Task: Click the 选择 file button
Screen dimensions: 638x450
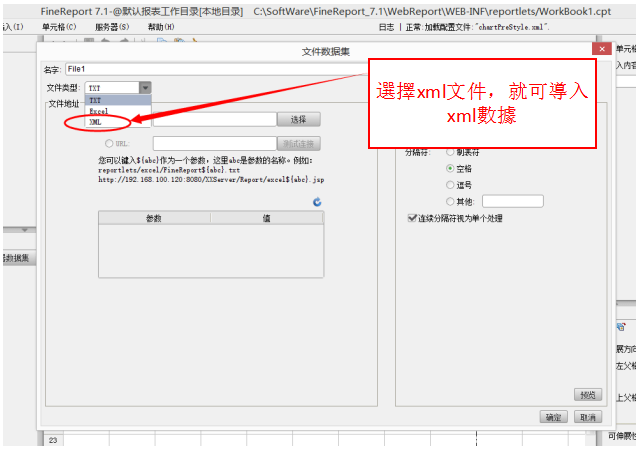Action: [299, 120]
